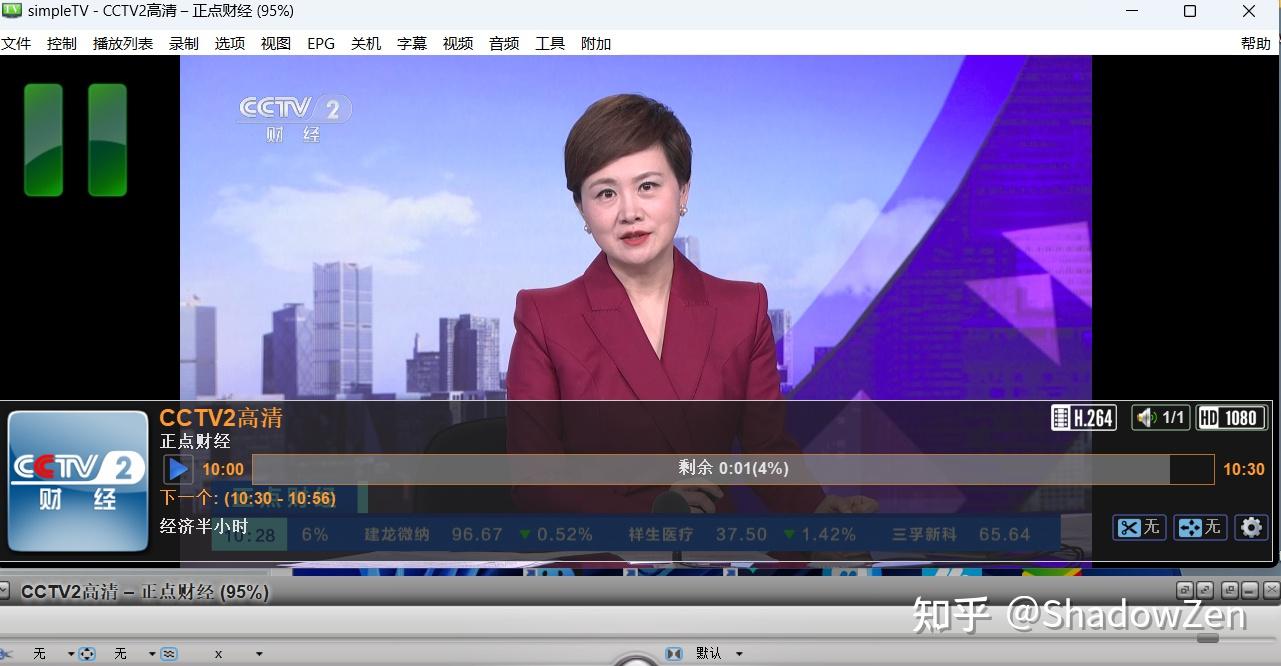The width and height of the screenshot is (1281, 666).
Task: Expand the x dropdown in bottom bar
Action: 259,654
